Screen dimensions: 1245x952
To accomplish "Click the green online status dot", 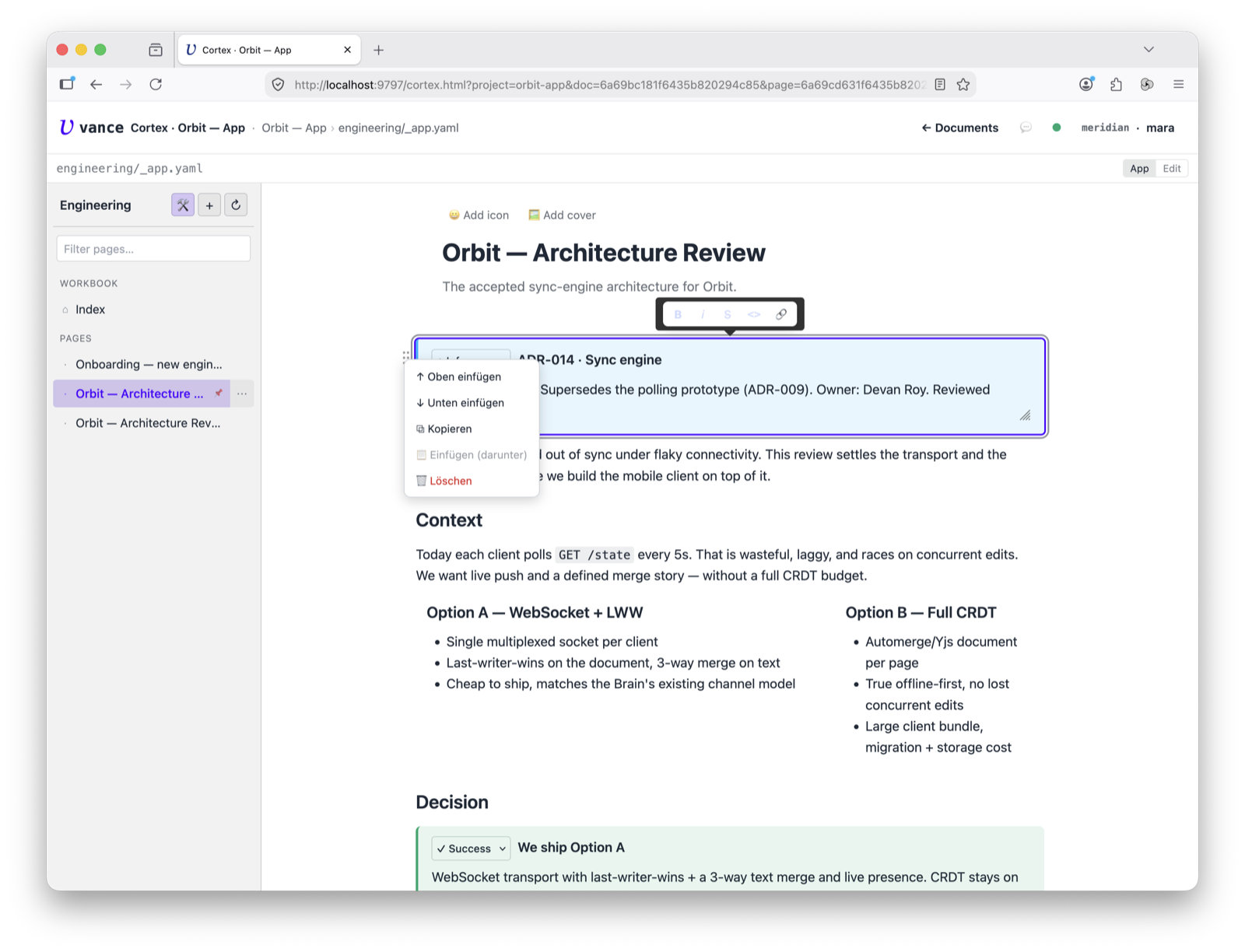I will (x=1057, y=128).
